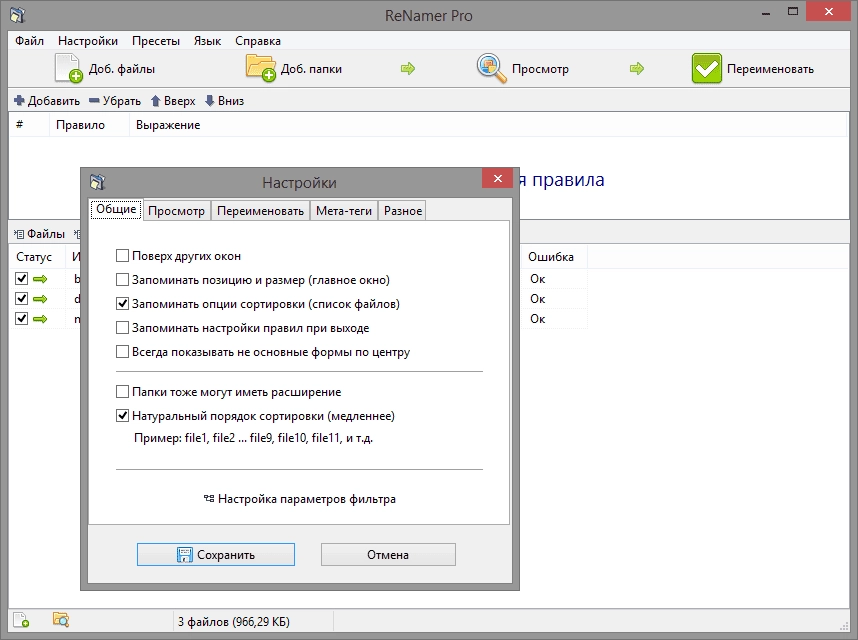This screenshot has width=858, height=640.
Task: Click the green arrow in third file row
Action: click(40, 318)
